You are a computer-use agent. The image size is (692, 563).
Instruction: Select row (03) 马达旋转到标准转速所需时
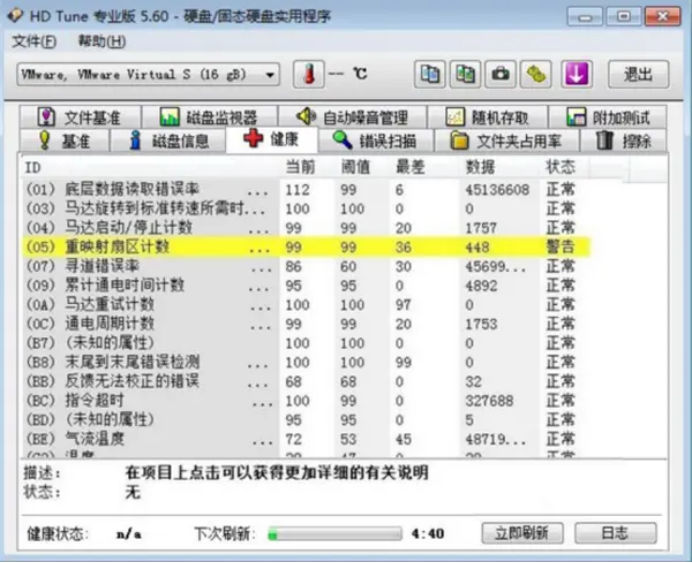[x=305, y=209]
